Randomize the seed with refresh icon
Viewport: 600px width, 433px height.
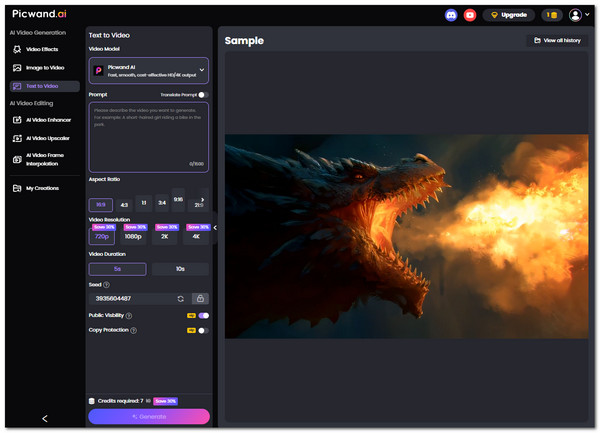pyautogui.click(x=181, y=299)
